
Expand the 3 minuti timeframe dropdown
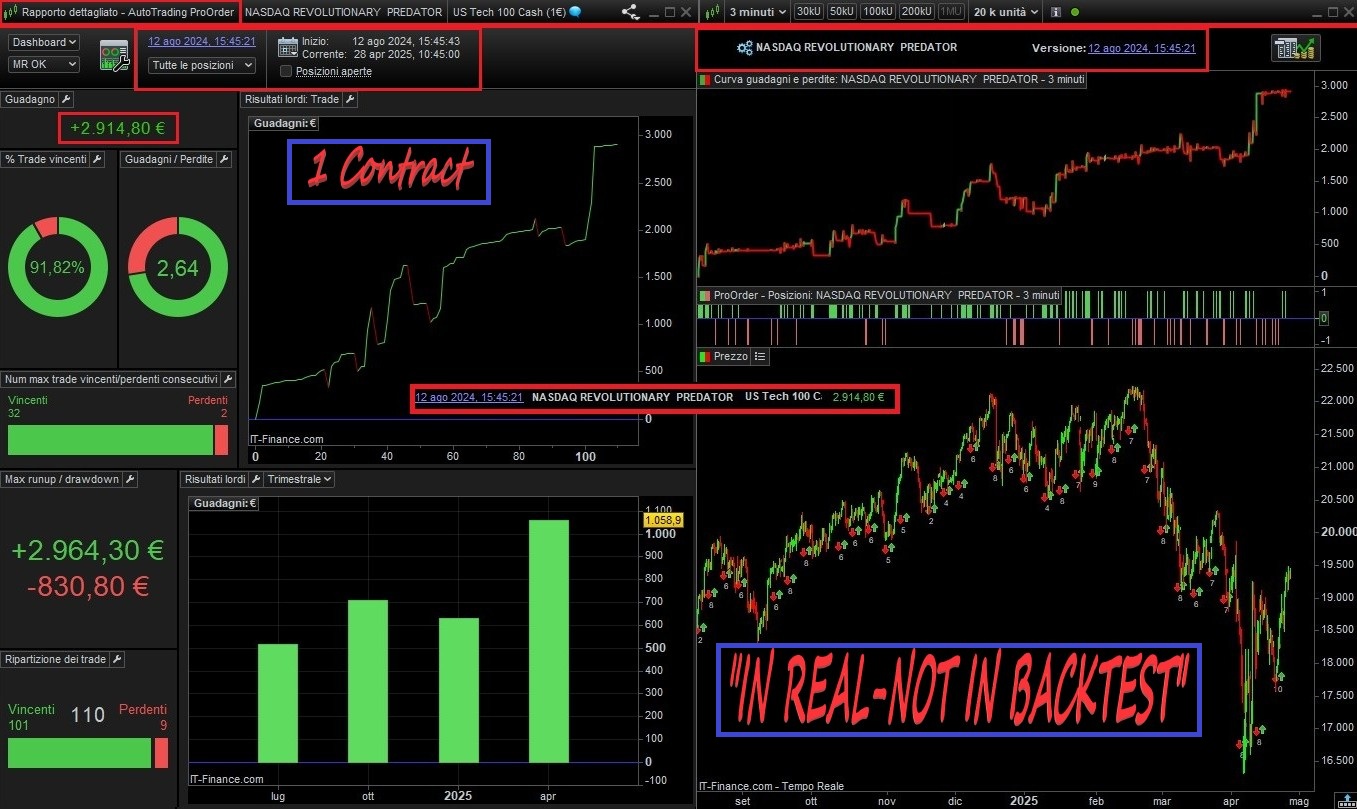tap(756, 12)
